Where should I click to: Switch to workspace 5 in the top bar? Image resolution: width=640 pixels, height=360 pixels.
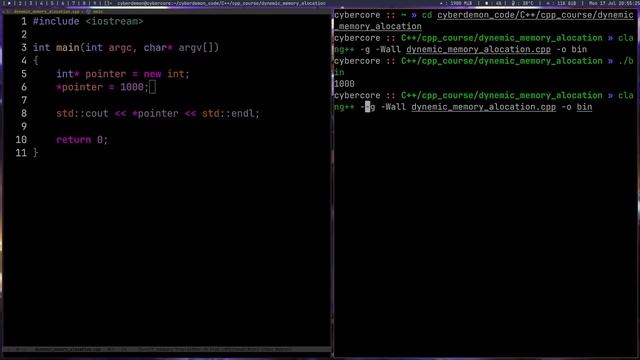(51, 3)
